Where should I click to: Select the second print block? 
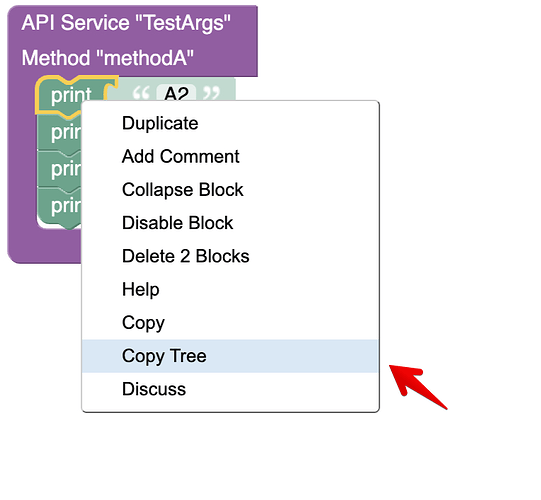pyautogui.click(x=59, y=133)
